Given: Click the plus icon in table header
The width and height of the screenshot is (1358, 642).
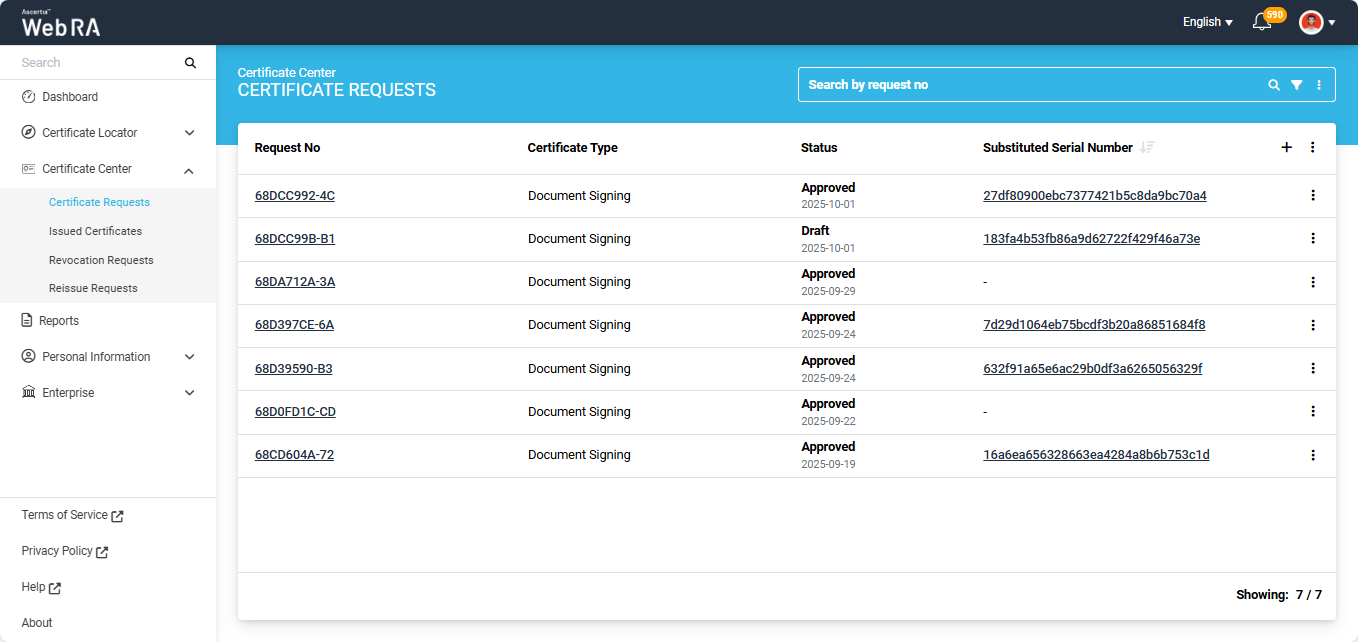Looking at the screenshot, I should [x=1286, y=147].
